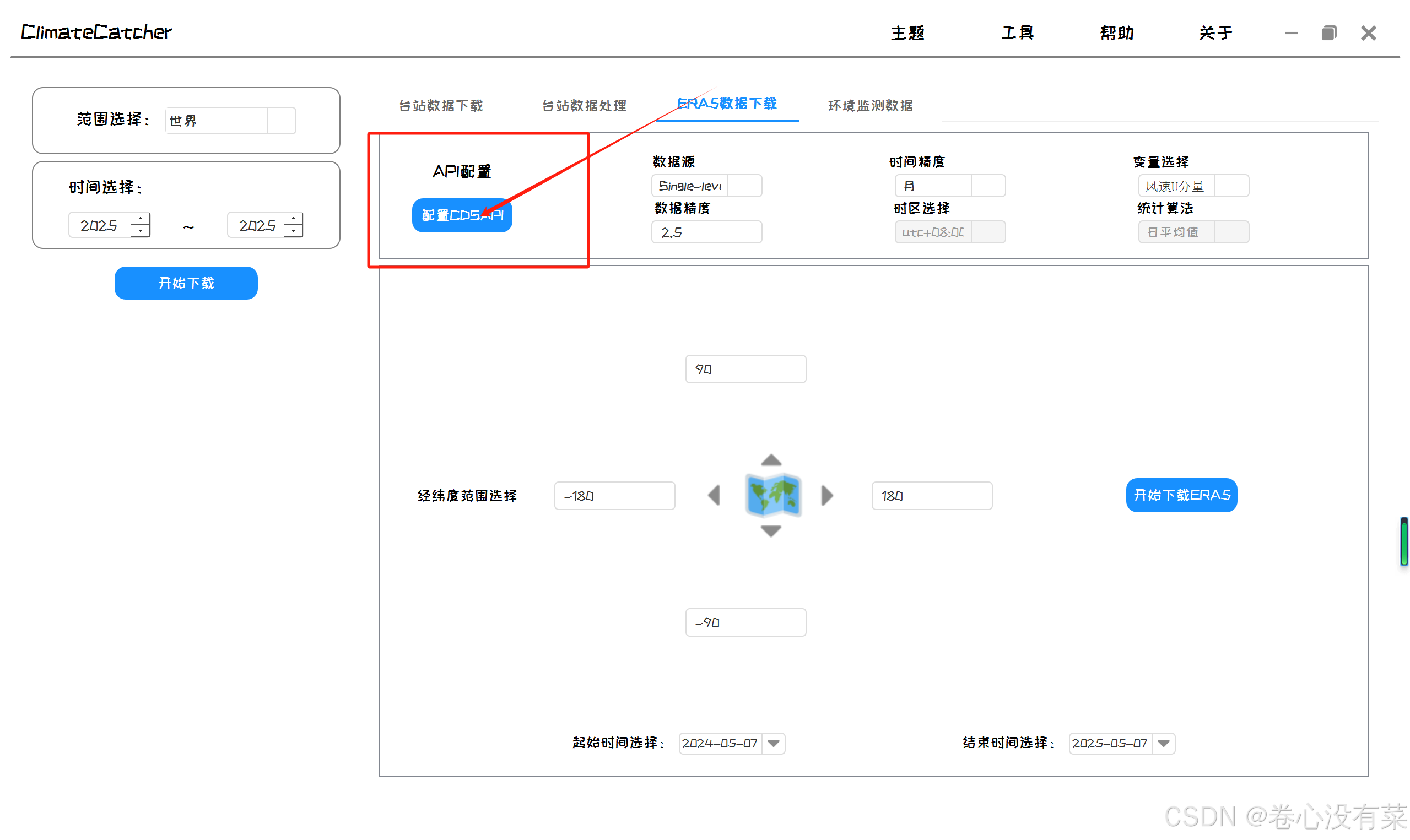Switch to the 台站数据处理 tab
This screenshot has height=840, width=1410.
point(584,106)
